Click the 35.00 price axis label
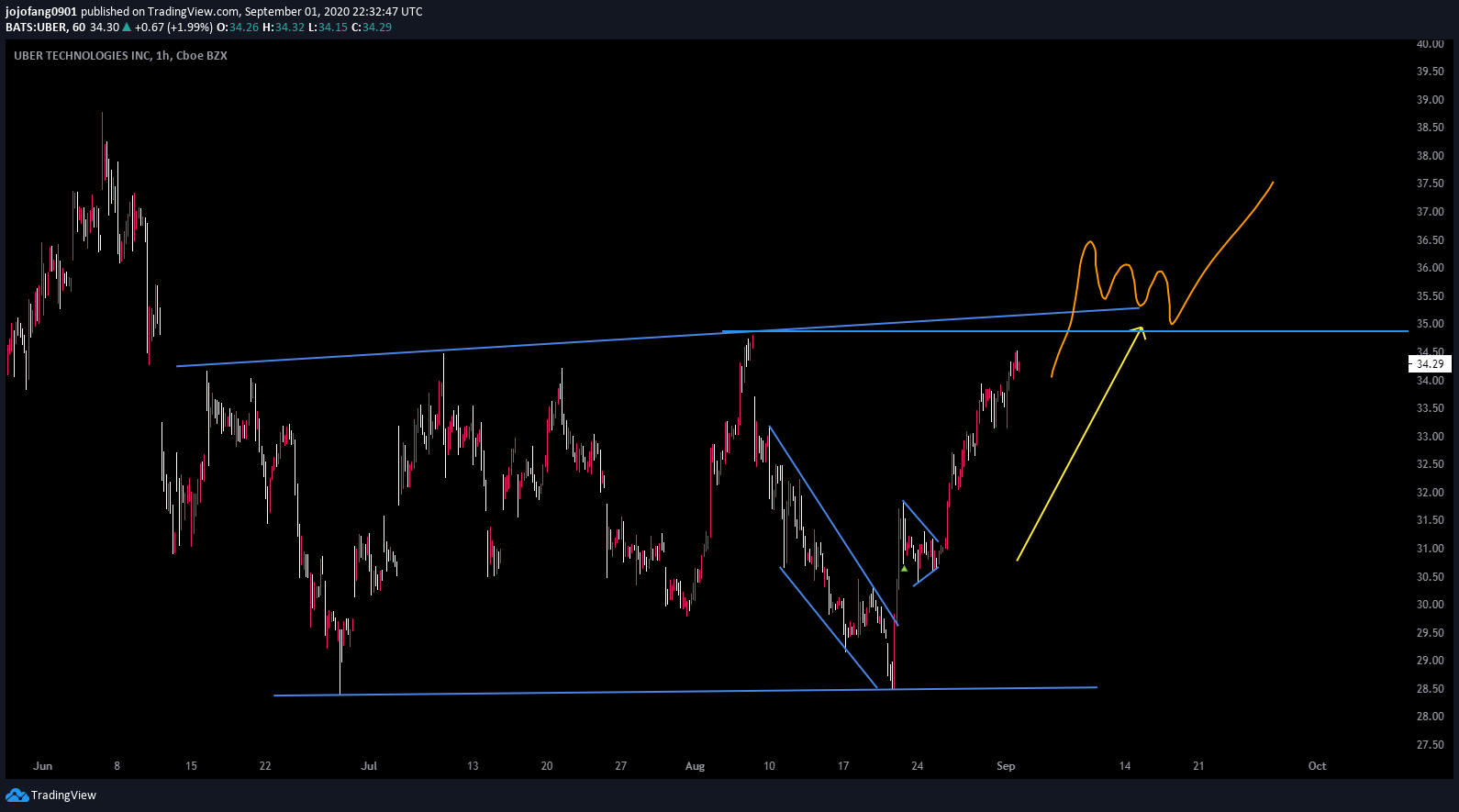 [1430, 324]
